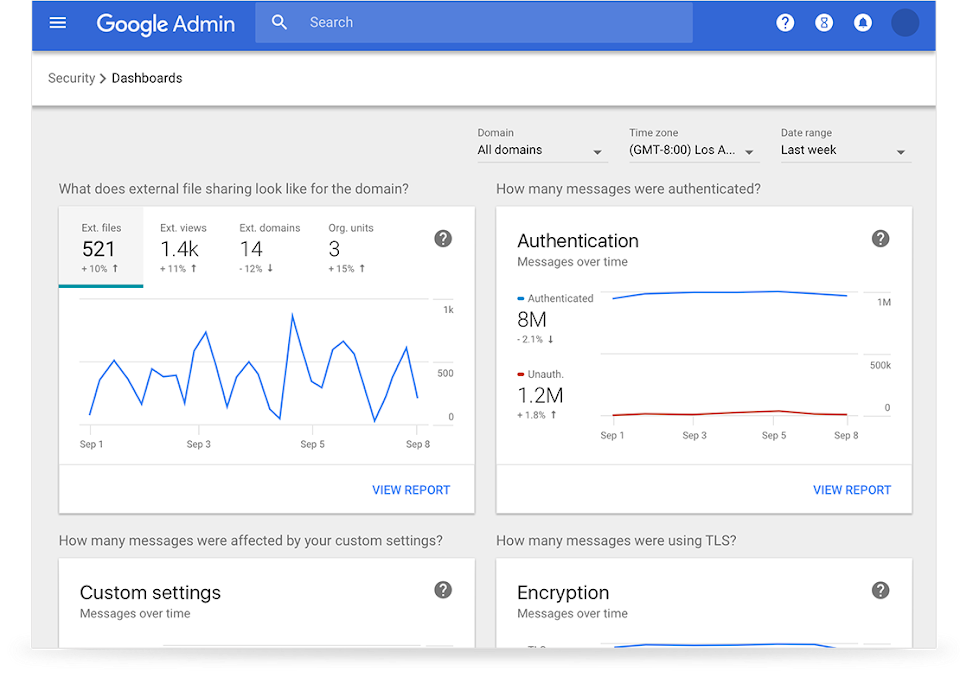Screen dimensions: 960x678
Task: Click the file sharing line chart
Action: tap(253, 367)
